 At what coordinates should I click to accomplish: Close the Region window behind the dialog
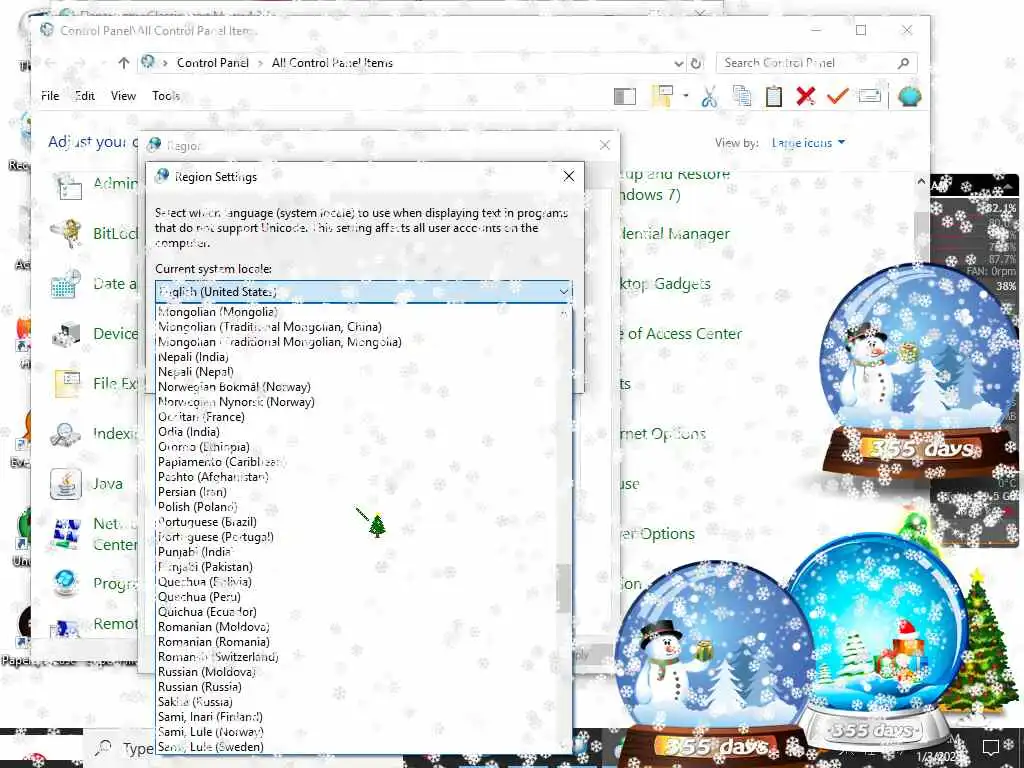605,145
